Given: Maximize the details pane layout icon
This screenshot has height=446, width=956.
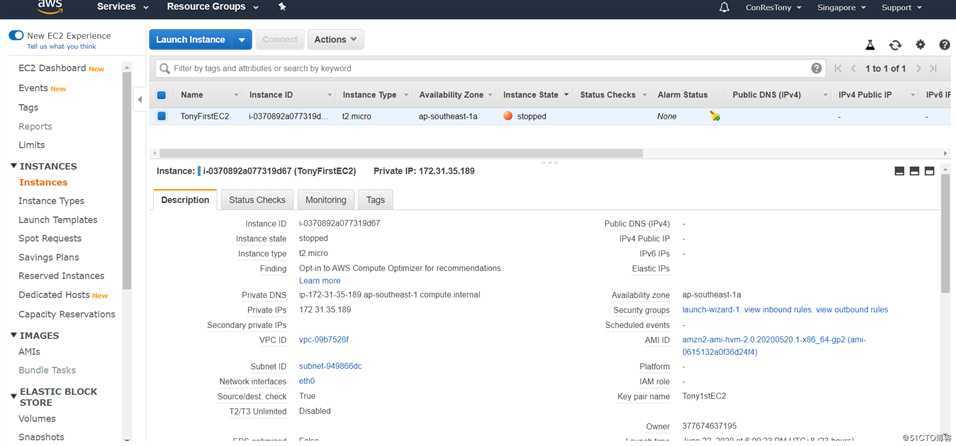Looking at the screenshot, I should point(929,171).
